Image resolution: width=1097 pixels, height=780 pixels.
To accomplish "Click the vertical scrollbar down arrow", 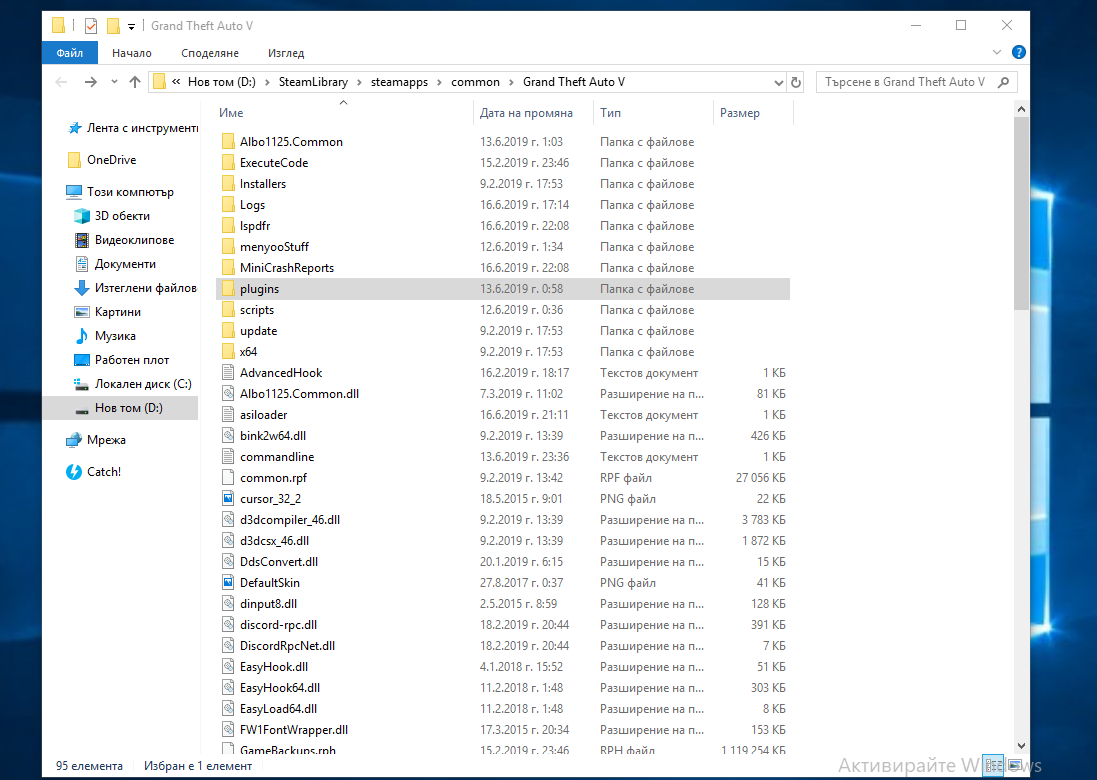I will click(x=1021, y=745).
